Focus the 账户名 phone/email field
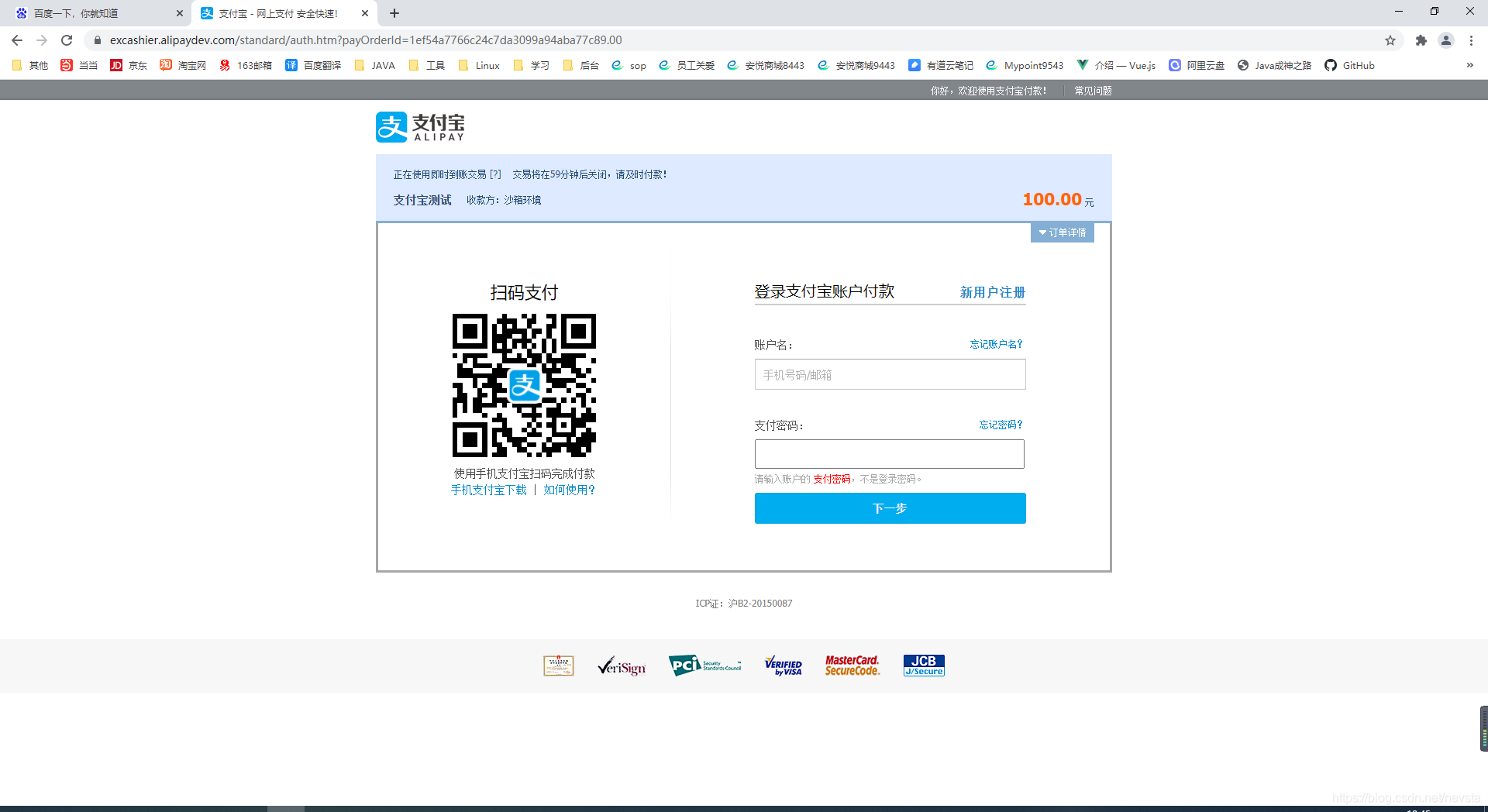Screen dimensions: 1488x812 pyautogui.click(x=890, y=374)
